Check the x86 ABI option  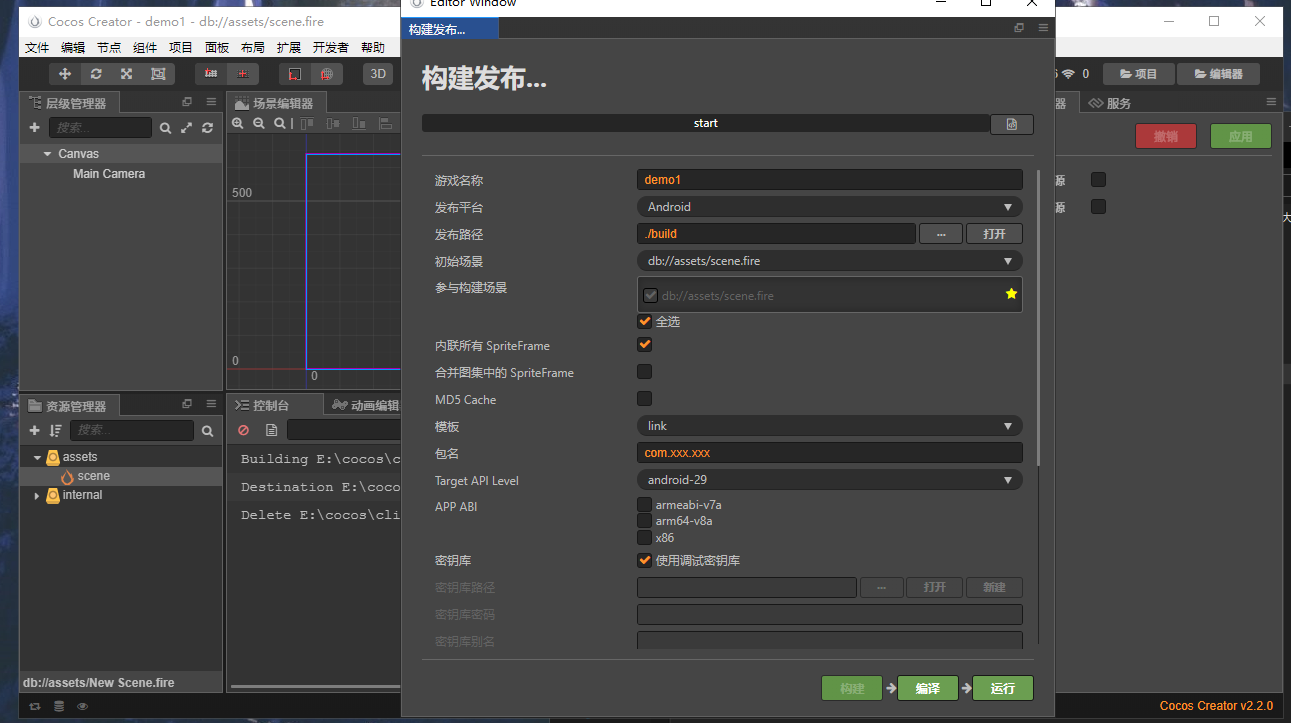[645, 538]
